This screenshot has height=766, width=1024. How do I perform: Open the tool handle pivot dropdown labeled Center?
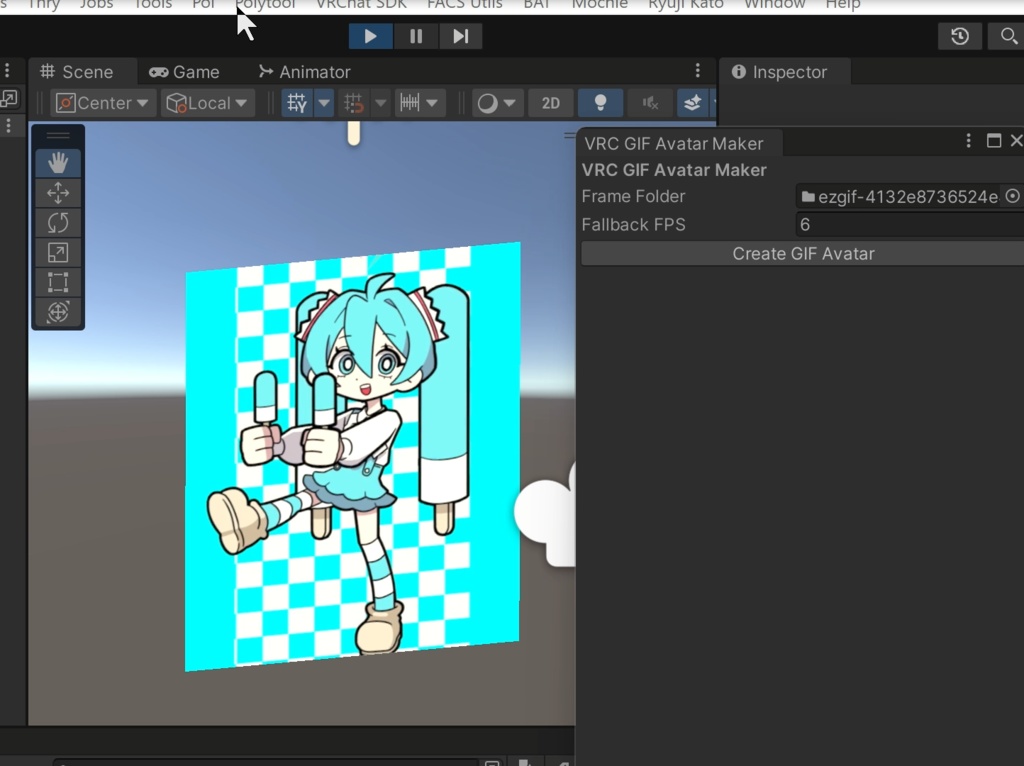(x=101, y=102)
